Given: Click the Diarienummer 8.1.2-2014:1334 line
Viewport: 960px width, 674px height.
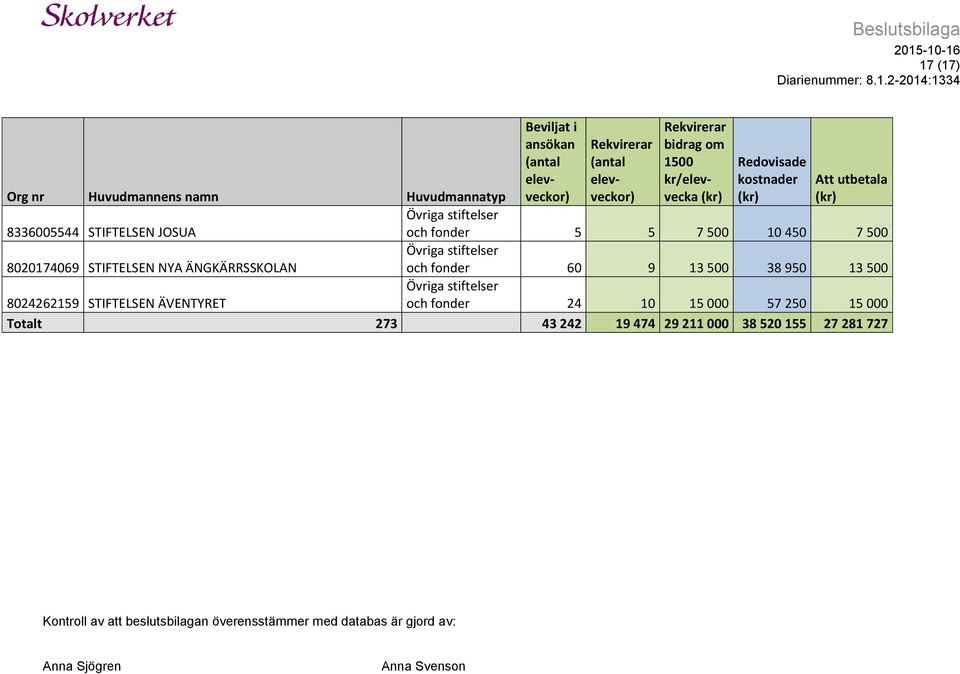Looking at the screenshot, I should coord(868,80).
